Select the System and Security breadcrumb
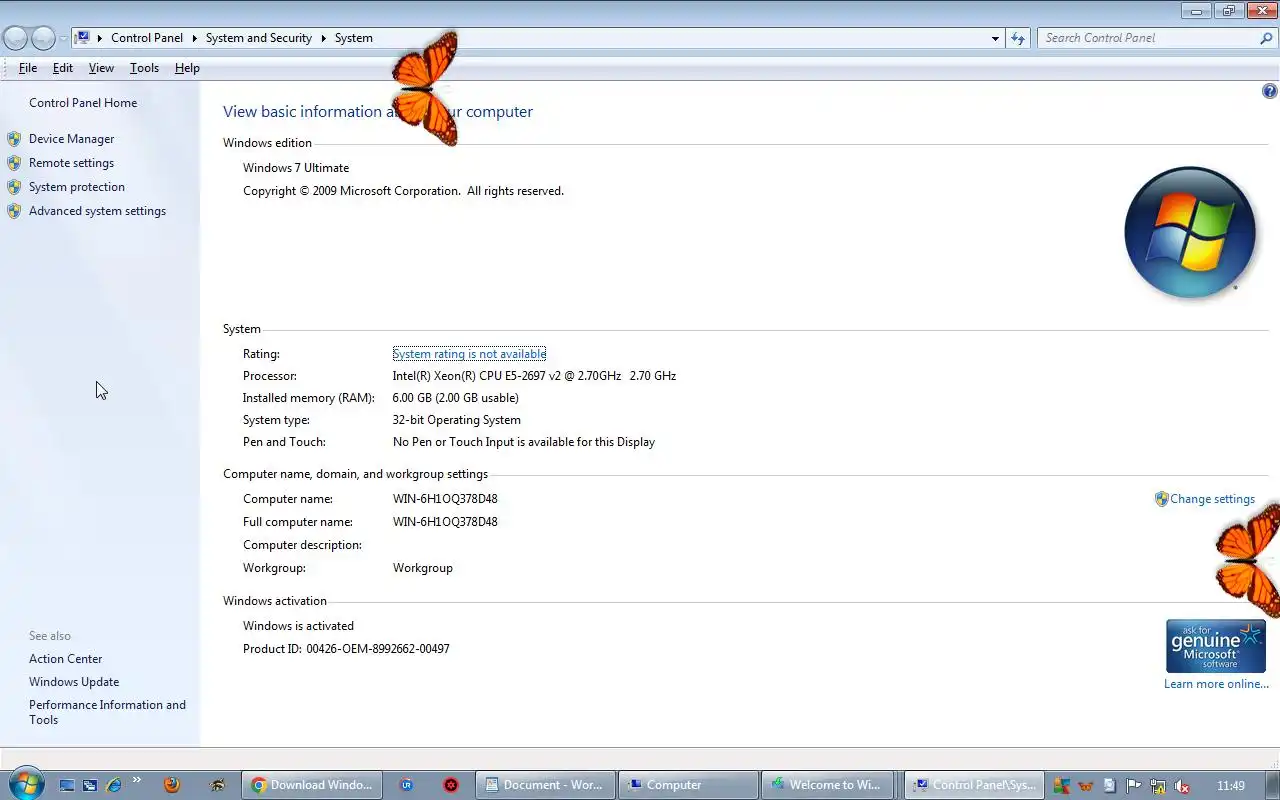1280x800 pixels. pos(259,38)
